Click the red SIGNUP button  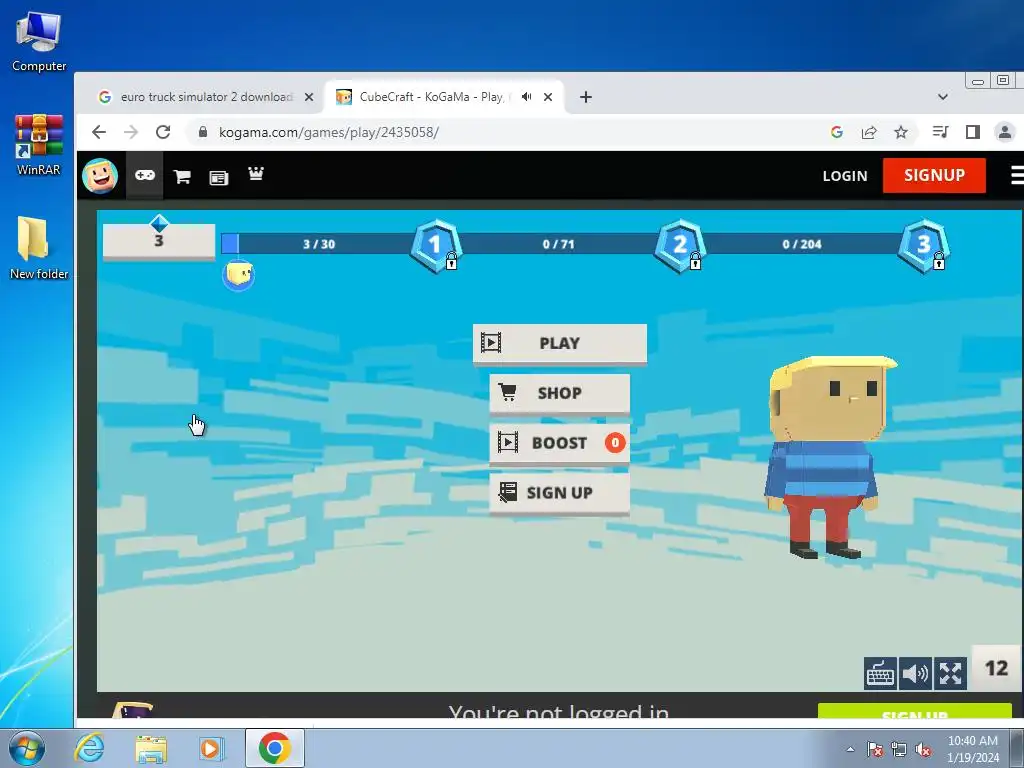click(x=935, y=175)
